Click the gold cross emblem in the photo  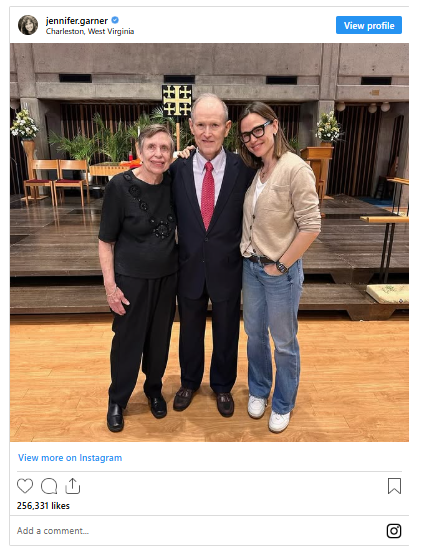[177, 101]
